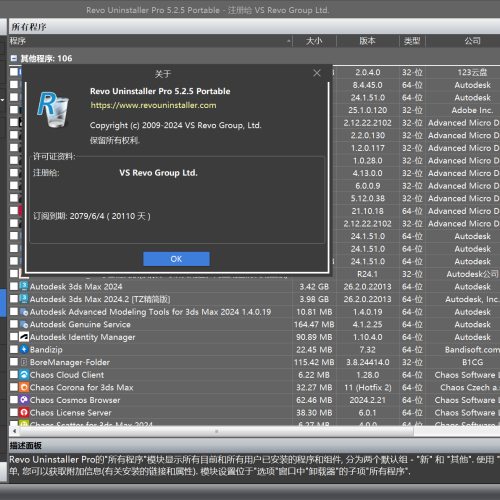Select the Bandizip program name
Image resolution: width=500 pixels, height=500 pixels.
tap(46, 350)
